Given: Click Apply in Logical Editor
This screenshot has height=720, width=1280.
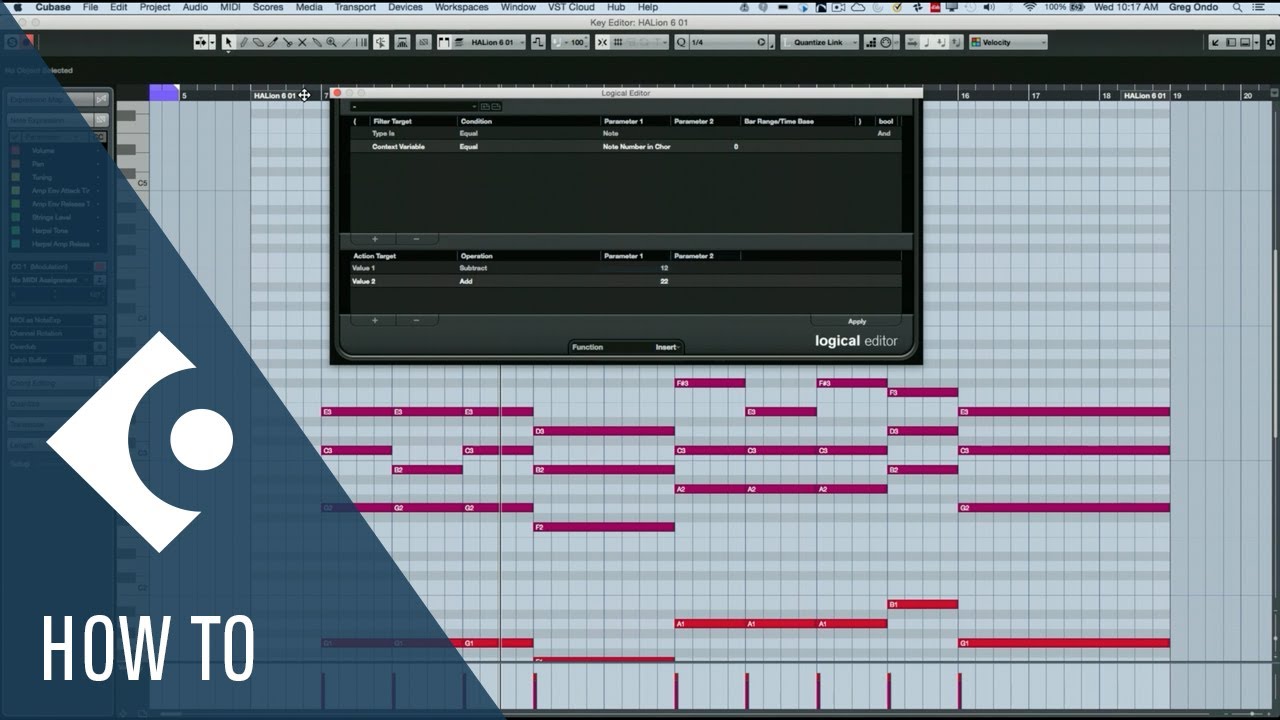Looking at the screenshot, I should coord(857,321).
